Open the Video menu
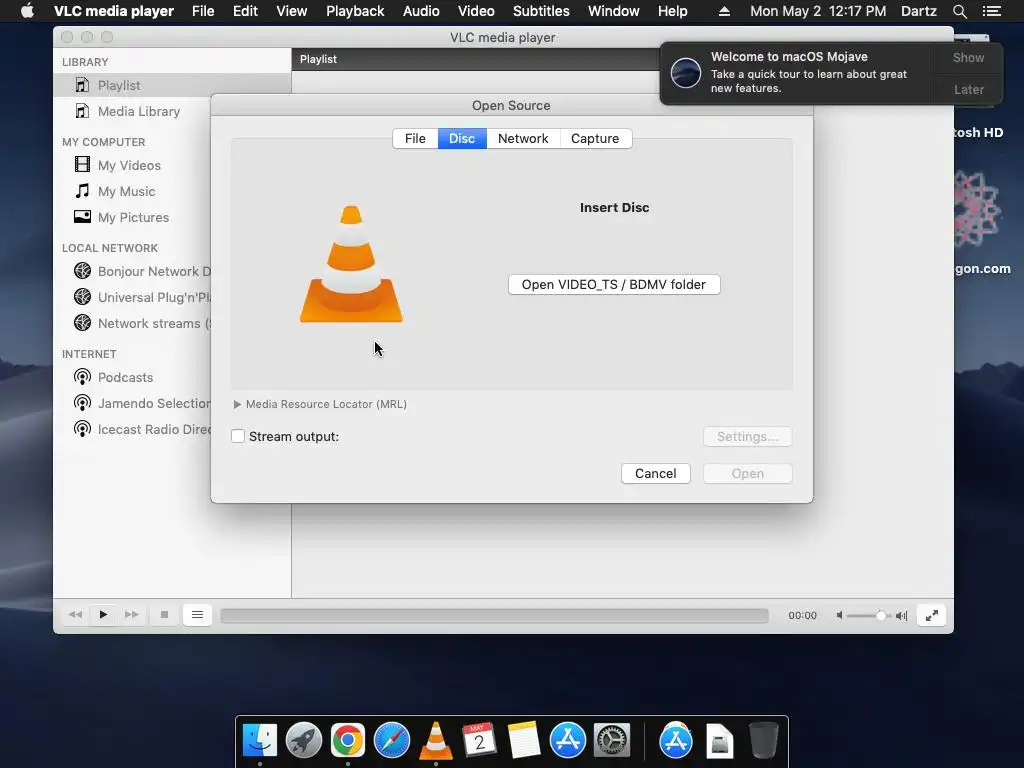1024x768 pixels. coord(476,11)
